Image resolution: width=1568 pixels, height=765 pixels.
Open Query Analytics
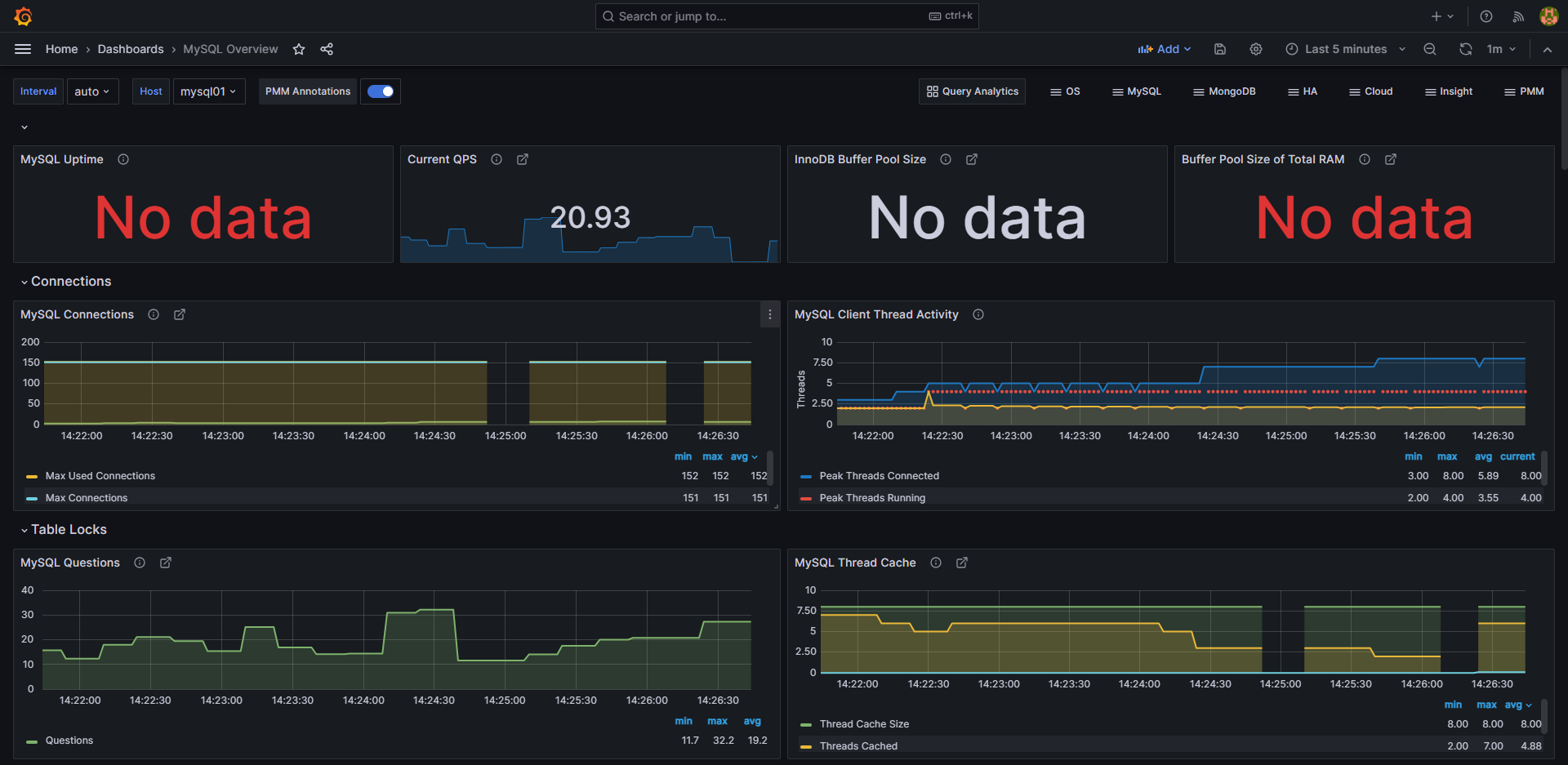pyautogui.click(x=972, y=91)
